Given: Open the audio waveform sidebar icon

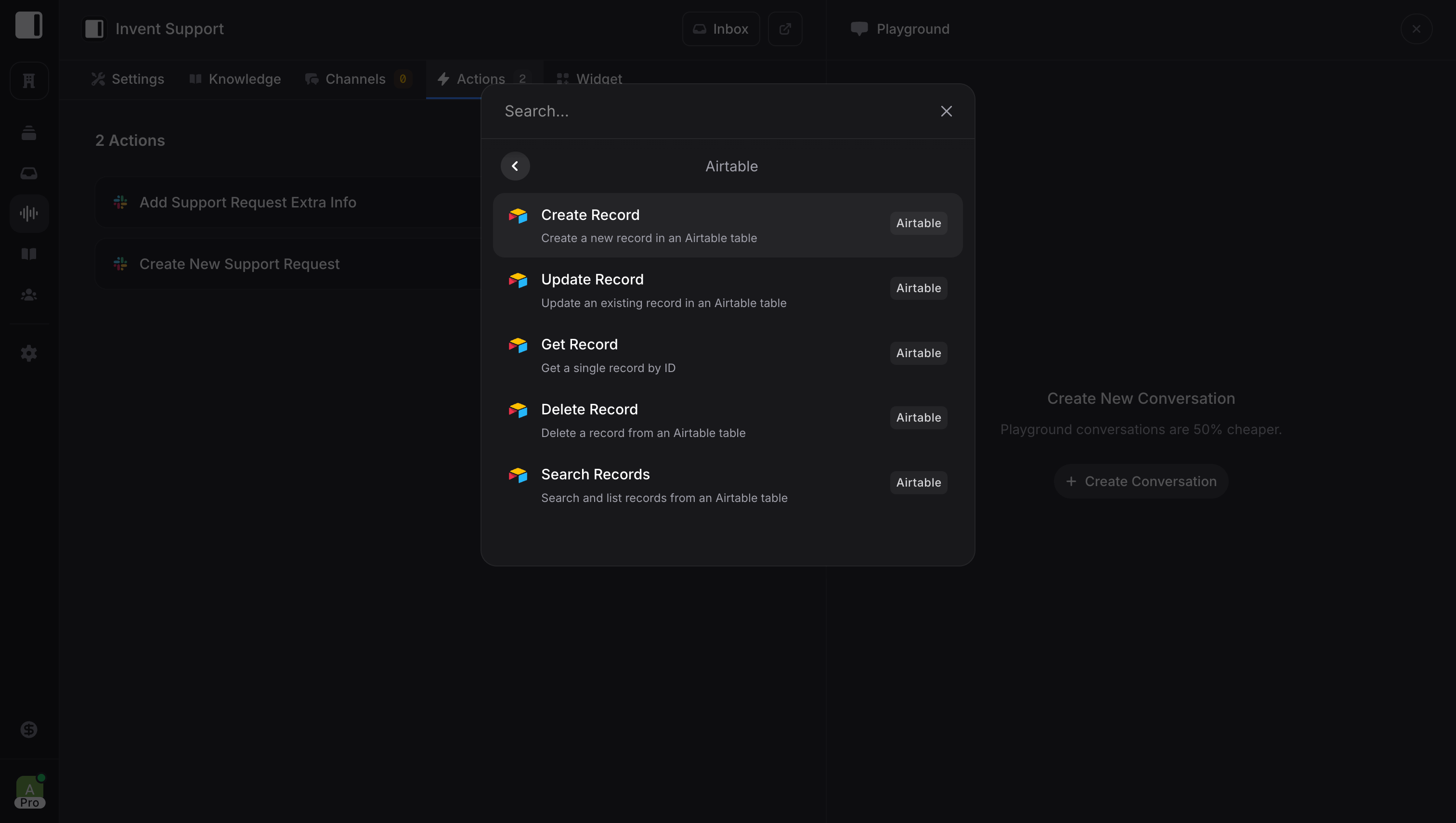Looking at the screenshot, I should click(x=29, y=214).
